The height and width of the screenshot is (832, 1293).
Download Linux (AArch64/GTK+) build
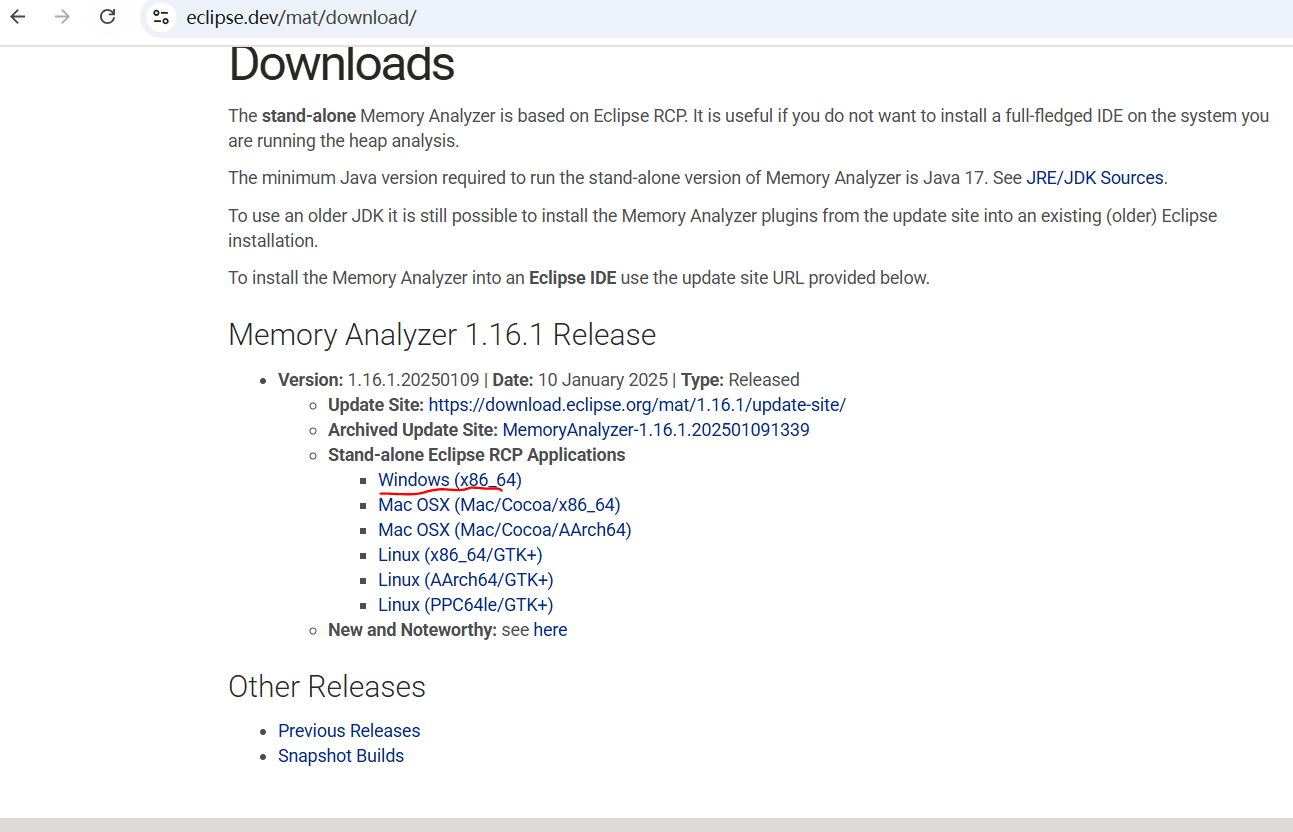(466, 580)
